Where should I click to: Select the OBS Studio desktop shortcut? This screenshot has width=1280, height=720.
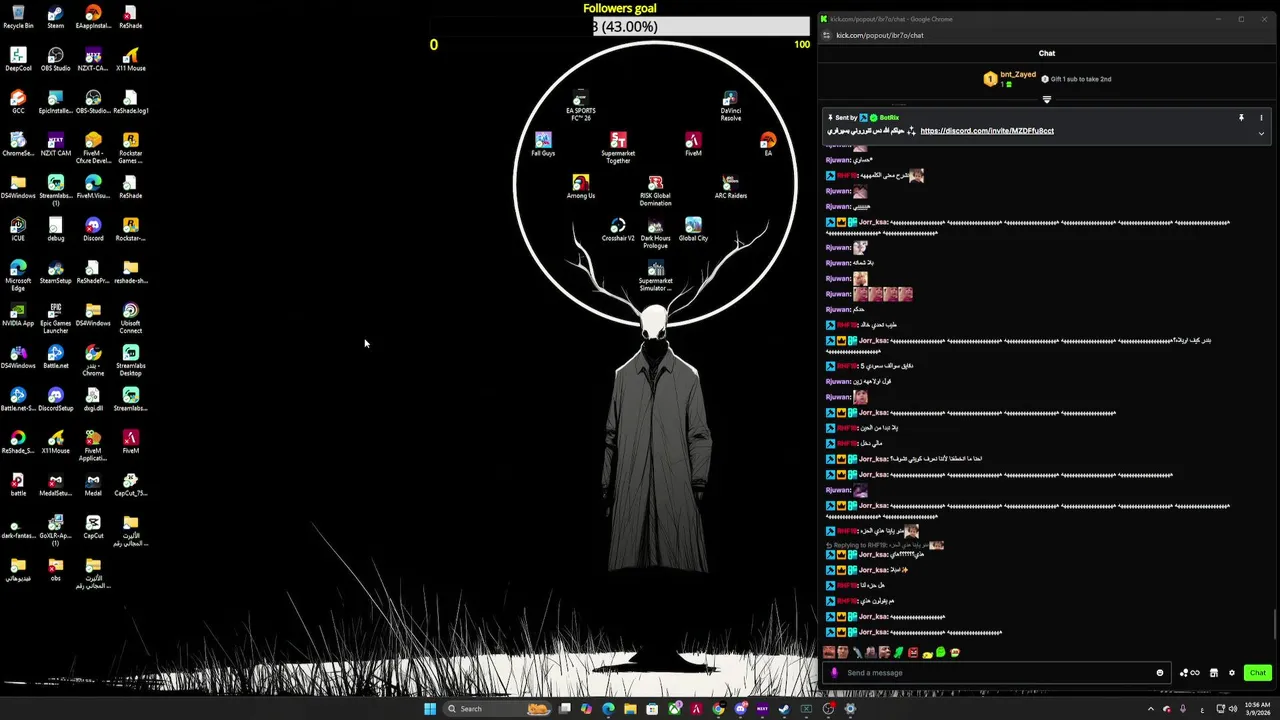click(x=55, y=60)
